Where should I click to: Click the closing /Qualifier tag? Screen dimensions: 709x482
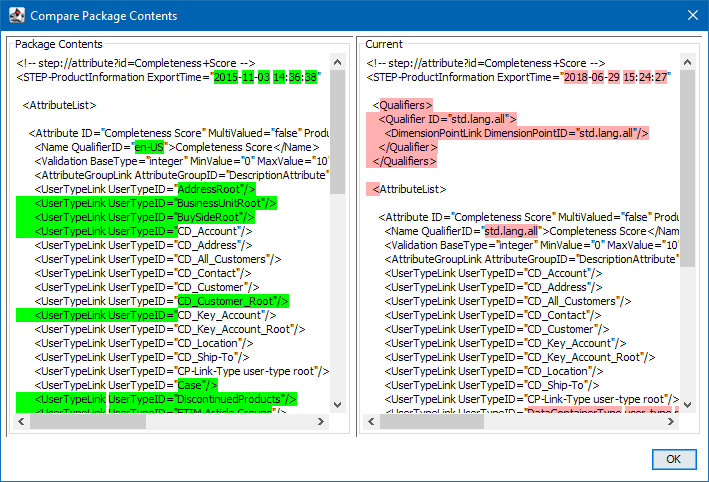pyautogui.click(x=408, y=147)
